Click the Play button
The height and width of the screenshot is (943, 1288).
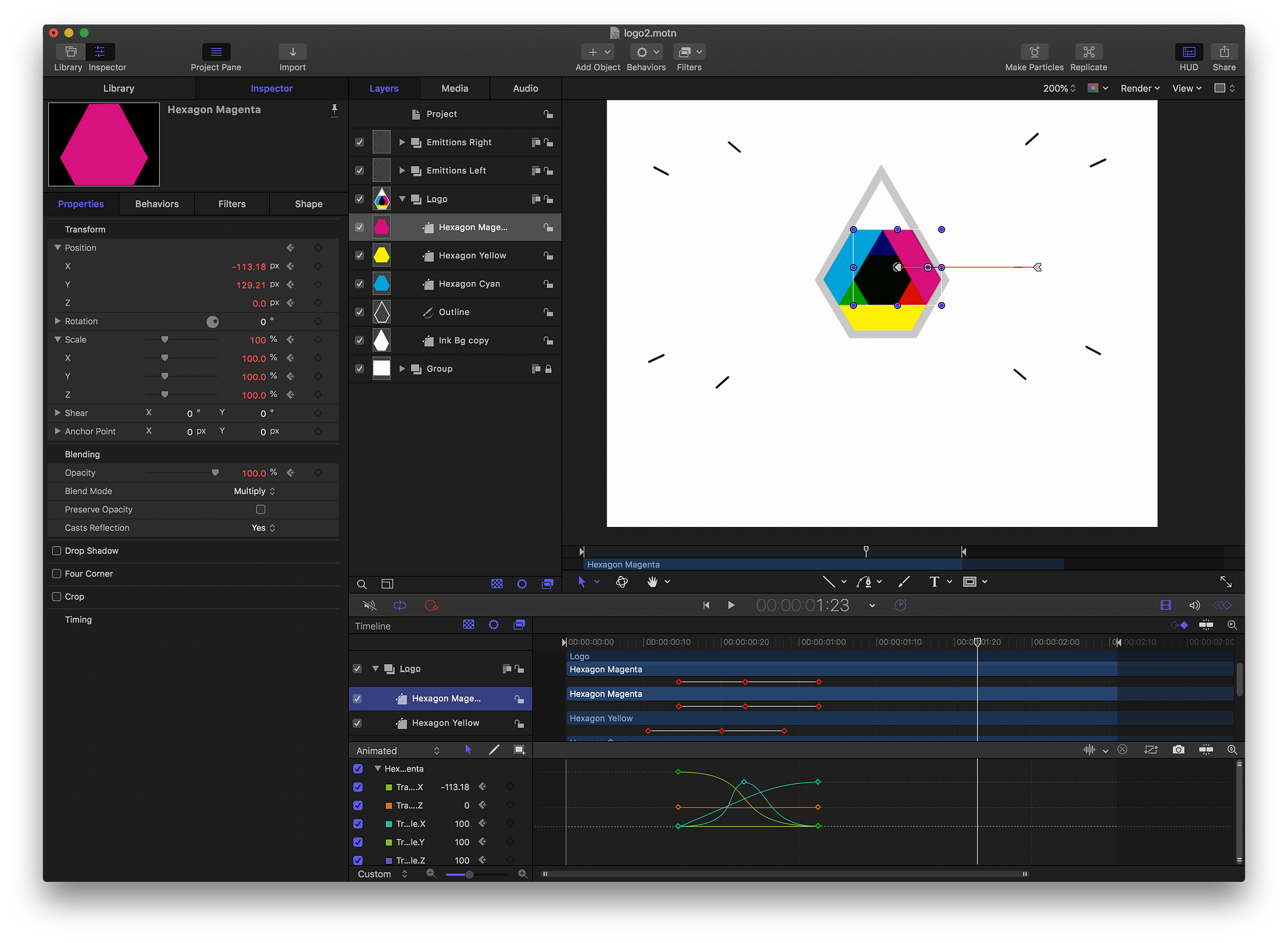(x=731, y=605)
